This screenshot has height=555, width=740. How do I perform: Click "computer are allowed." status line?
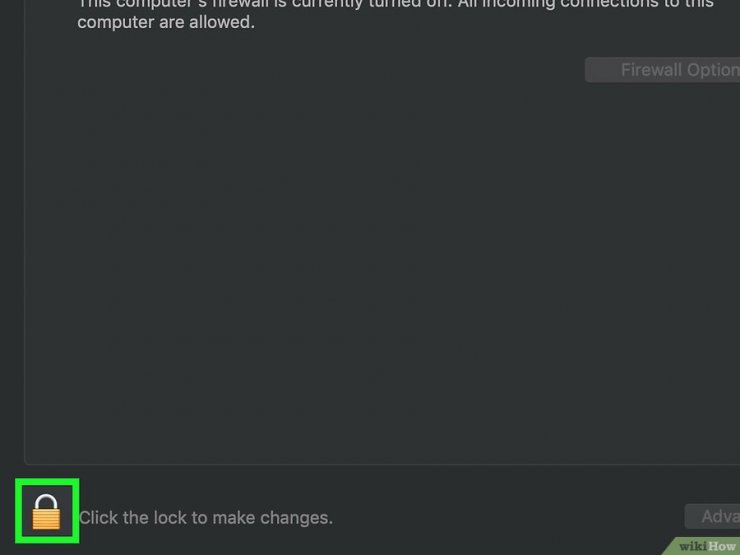[x=166, y=22]
